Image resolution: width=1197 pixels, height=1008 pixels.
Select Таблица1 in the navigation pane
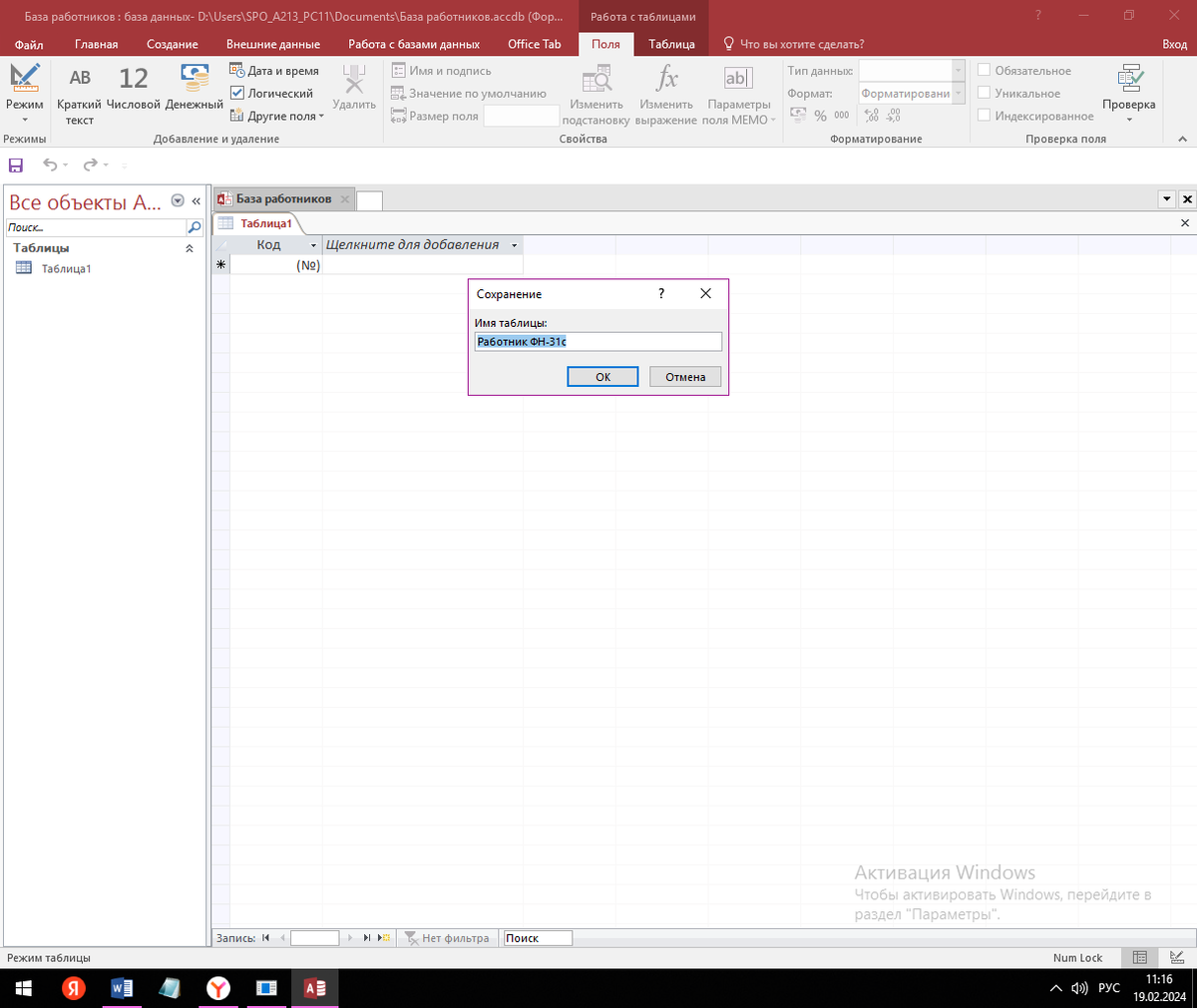click(66, 268)
